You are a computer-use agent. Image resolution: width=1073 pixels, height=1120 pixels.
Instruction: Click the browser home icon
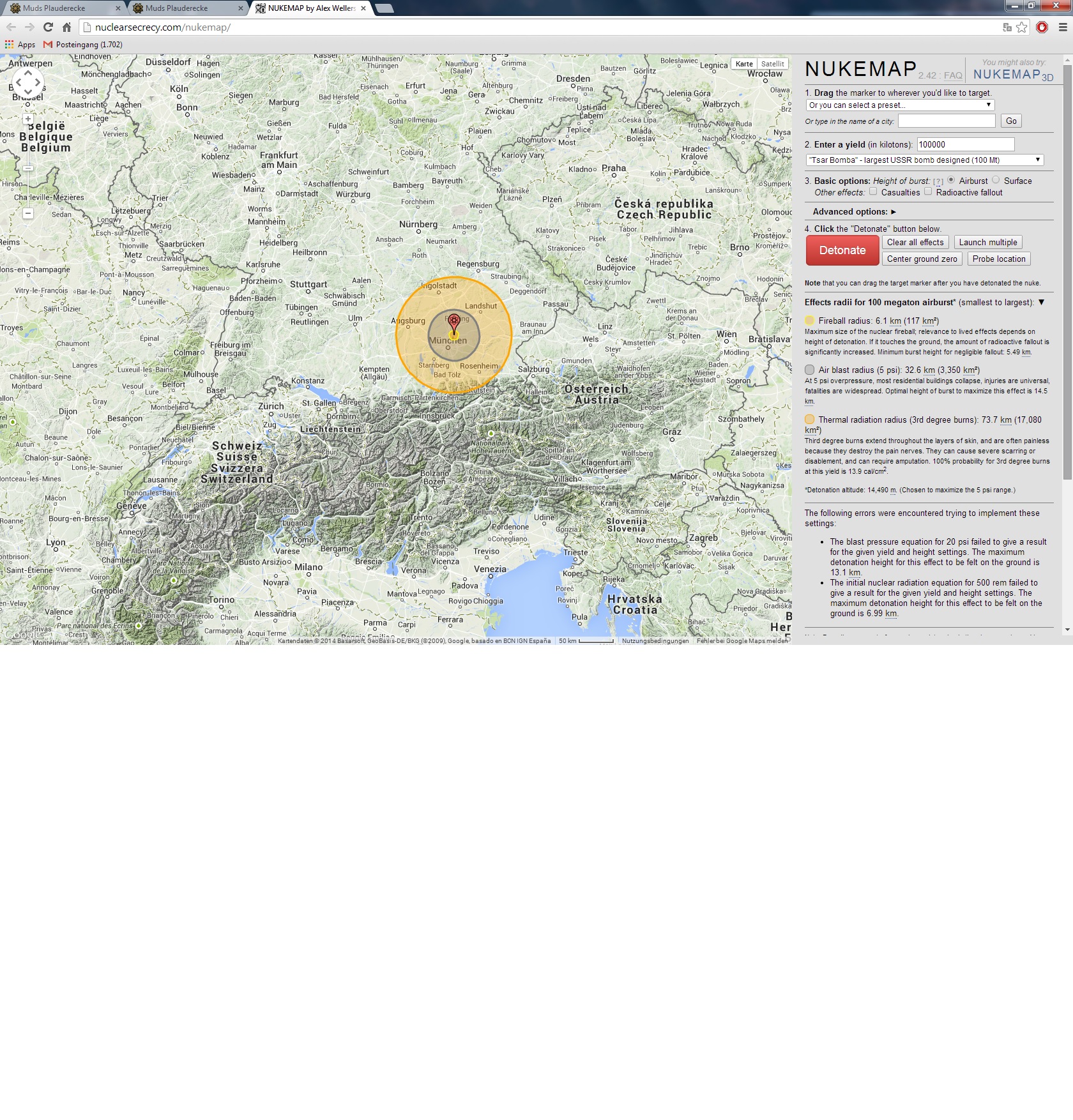[66, 27]
